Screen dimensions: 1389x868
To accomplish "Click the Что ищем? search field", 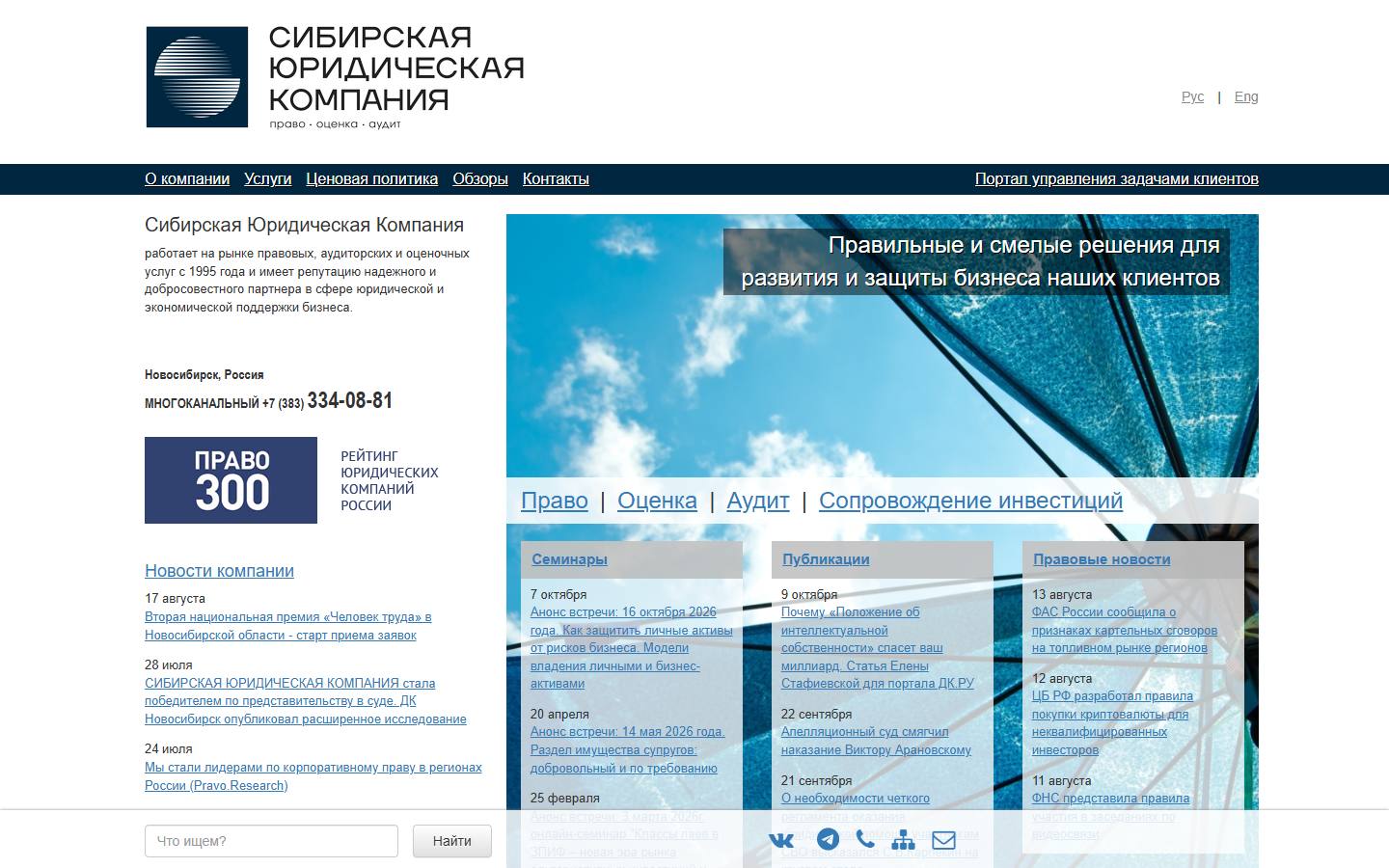I will click(x=271, y=841).
